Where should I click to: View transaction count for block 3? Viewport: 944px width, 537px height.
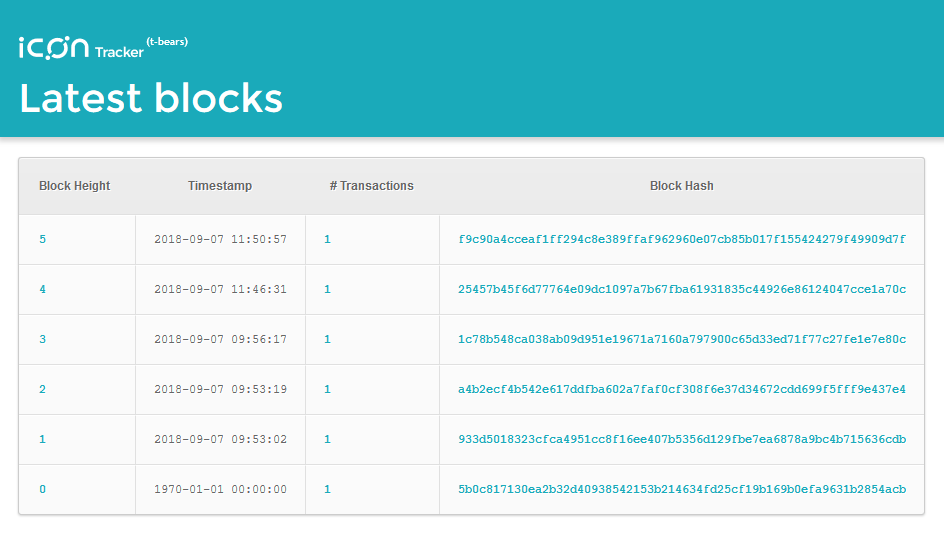click(x=328, y=340)
